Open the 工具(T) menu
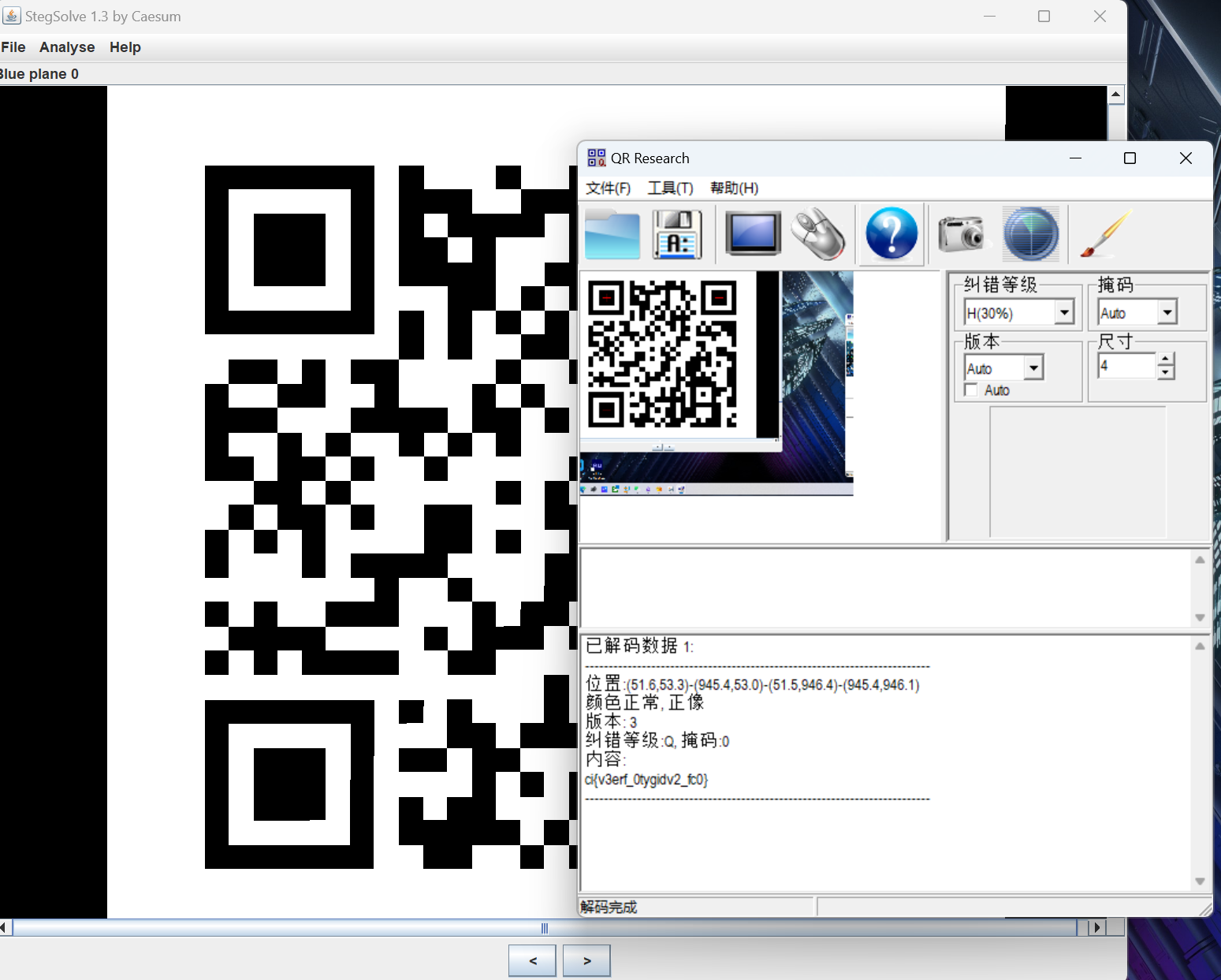Viewport: 1221px width, 980px height. [x=670, y=188]
